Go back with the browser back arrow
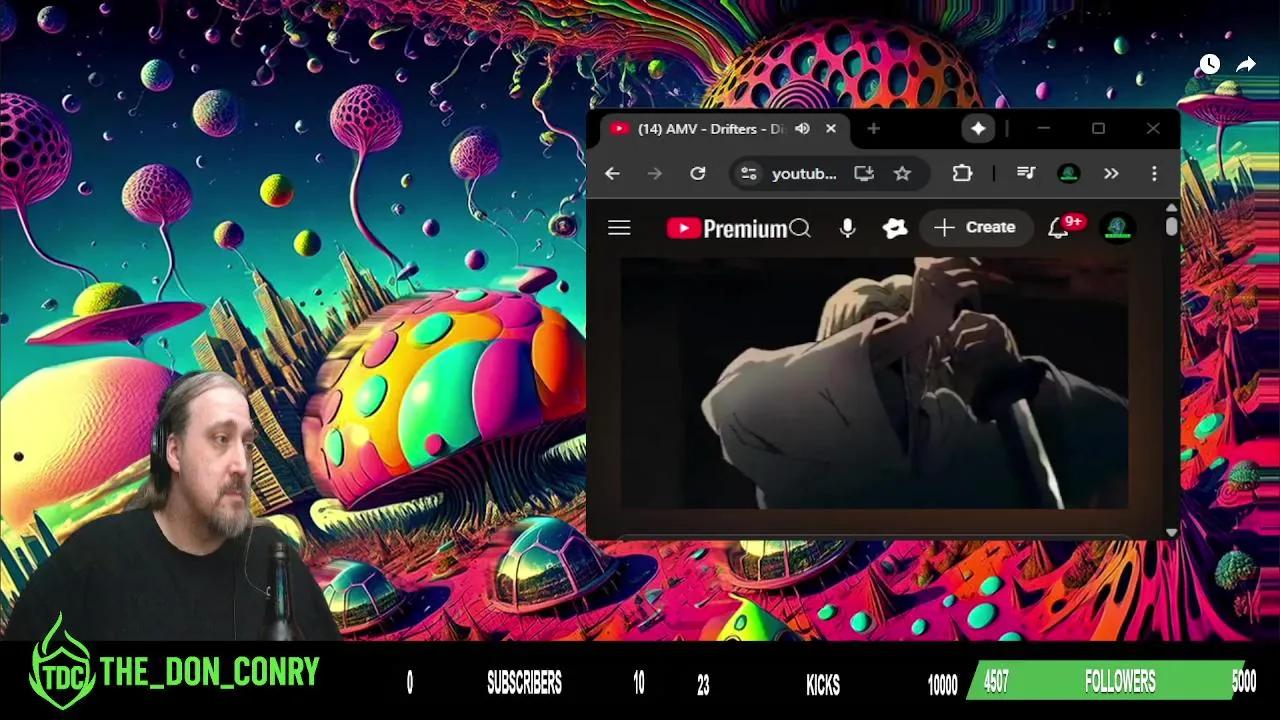This screenshot has height=720, width=1280. 612,173
